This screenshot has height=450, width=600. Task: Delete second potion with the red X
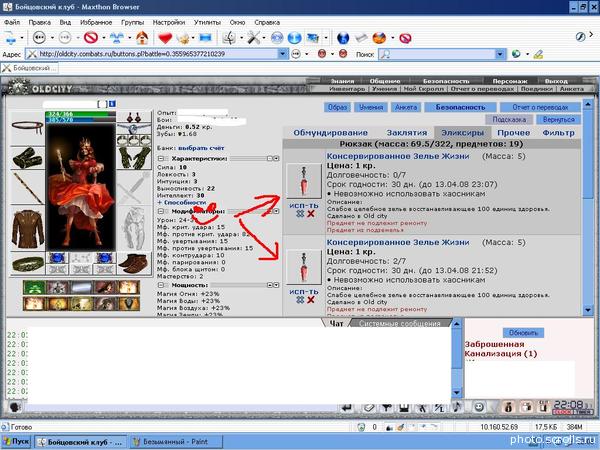tap(311, 300)
